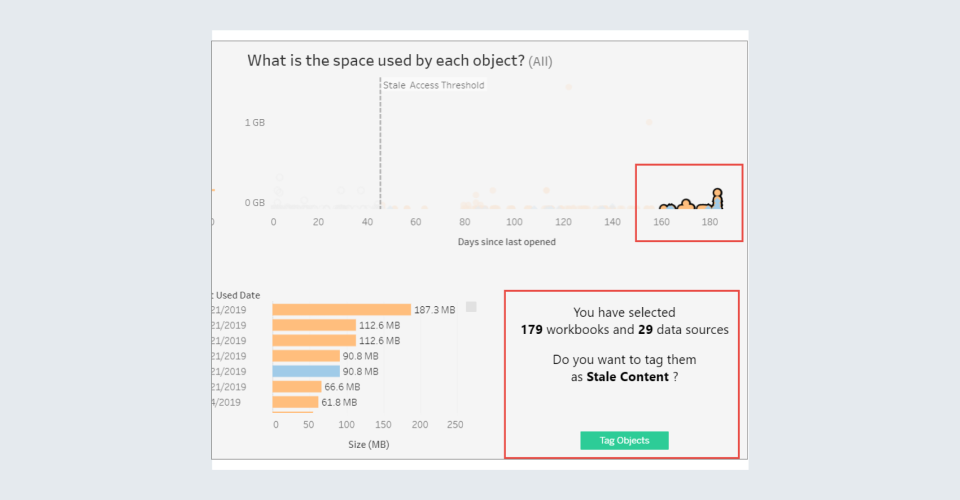The image size is (960, 500).
Task: Click the (All) filter label in title
Action: tap(540, 62)
